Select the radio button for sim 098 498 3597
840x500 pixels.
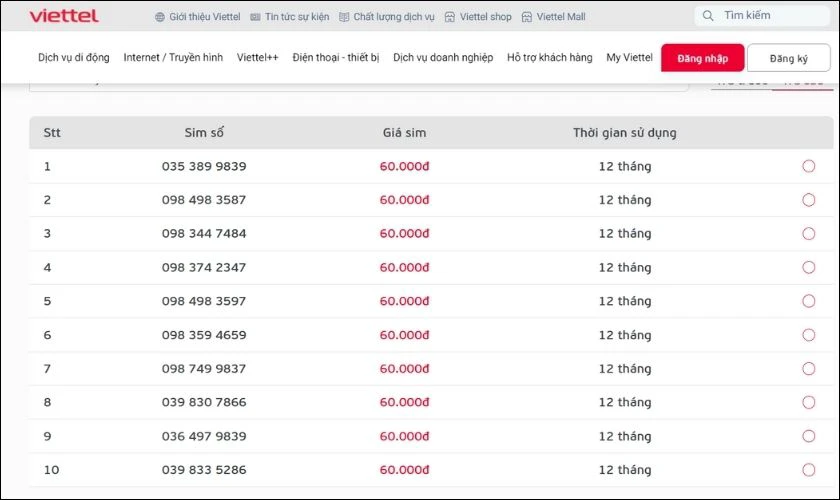click(808, 301)
